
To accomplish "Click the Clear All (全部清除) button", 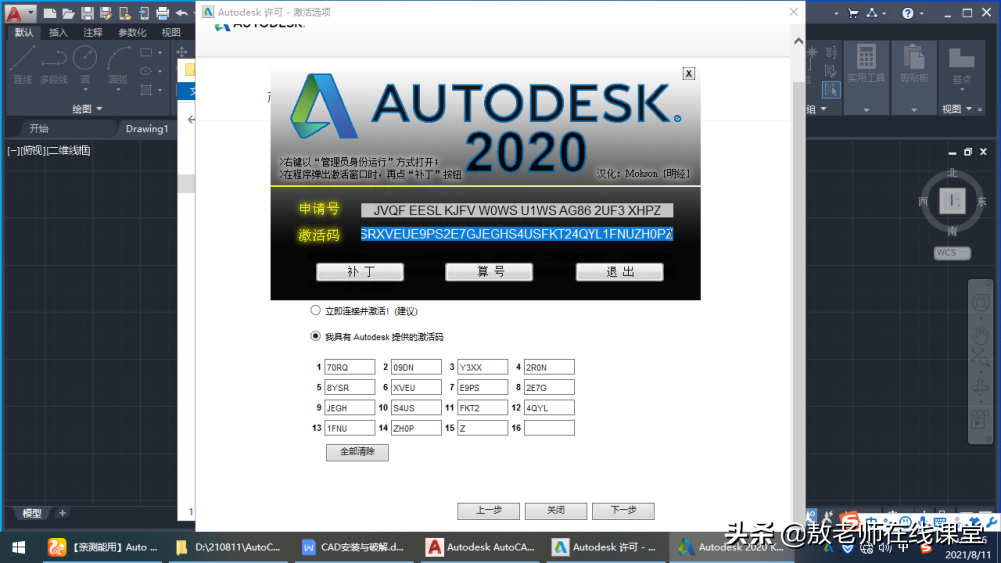I will pos(357,452).
